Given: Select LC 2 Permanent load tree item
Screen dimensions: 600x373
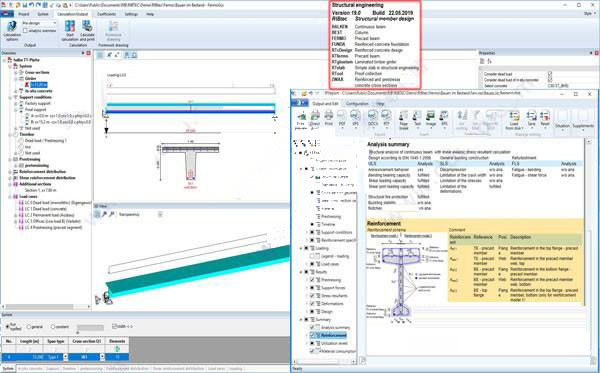Looking at the screenshot, I should coord(49,215).
